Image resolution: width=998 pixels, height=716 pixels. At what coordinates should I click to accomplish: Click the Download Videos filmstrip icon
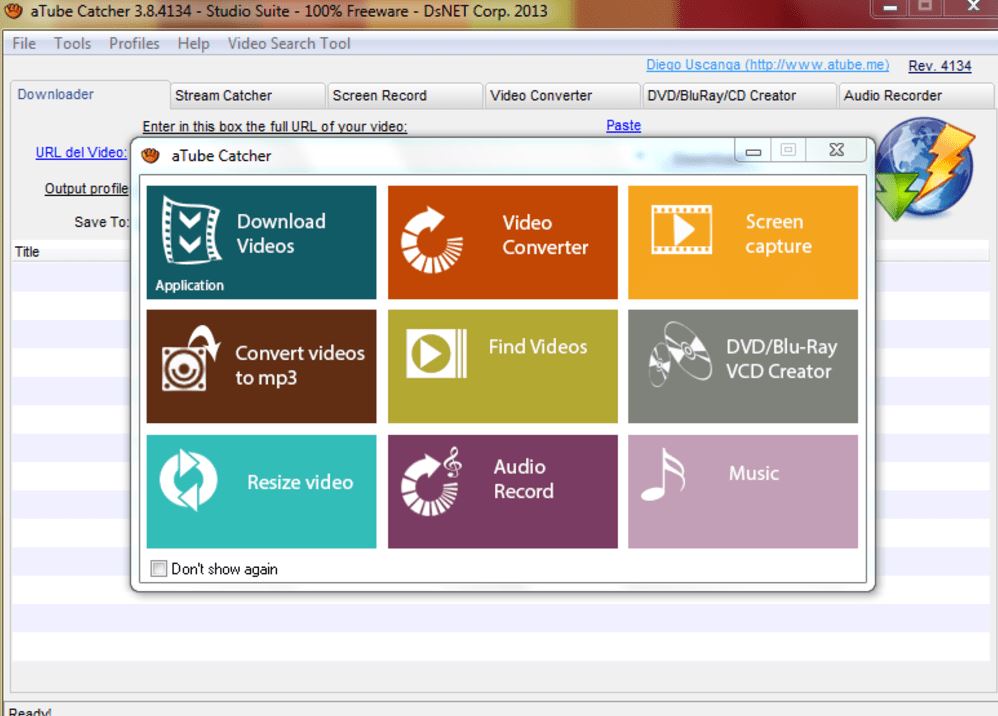pyautogui.click(x=191, y=231)
